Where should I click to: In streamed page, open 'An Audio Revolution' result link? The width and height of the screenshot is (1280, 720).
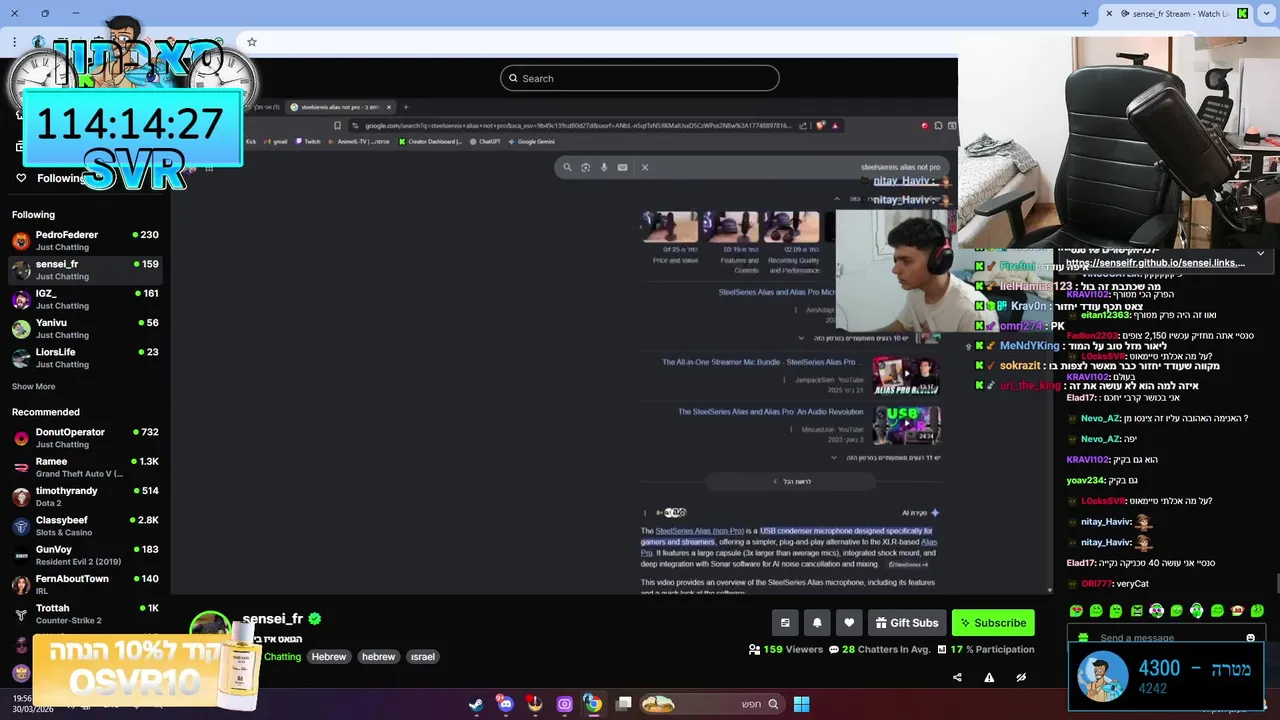(x=770, y=411)
